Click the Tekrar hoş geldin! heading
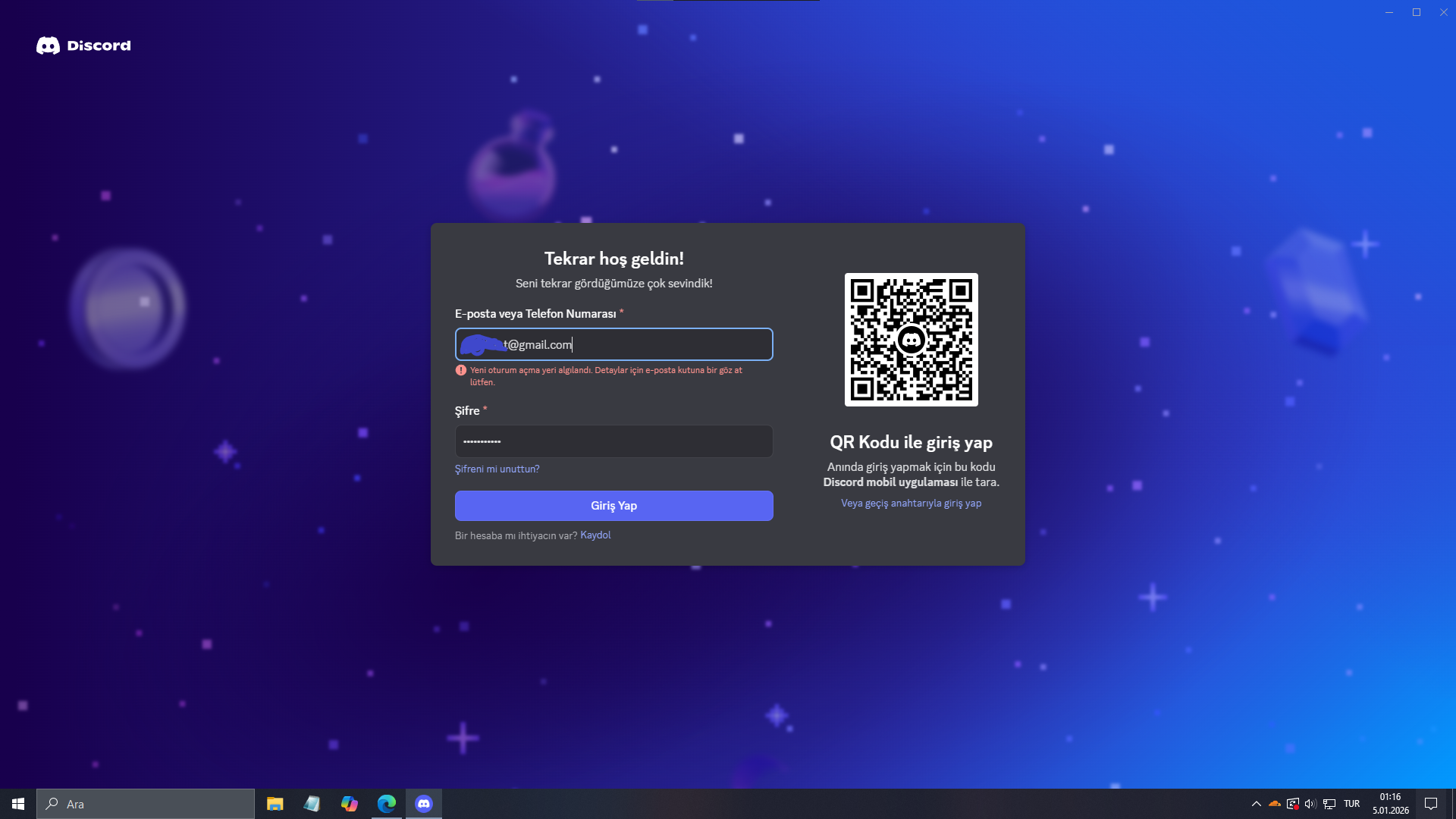 [x=613, y=259]
